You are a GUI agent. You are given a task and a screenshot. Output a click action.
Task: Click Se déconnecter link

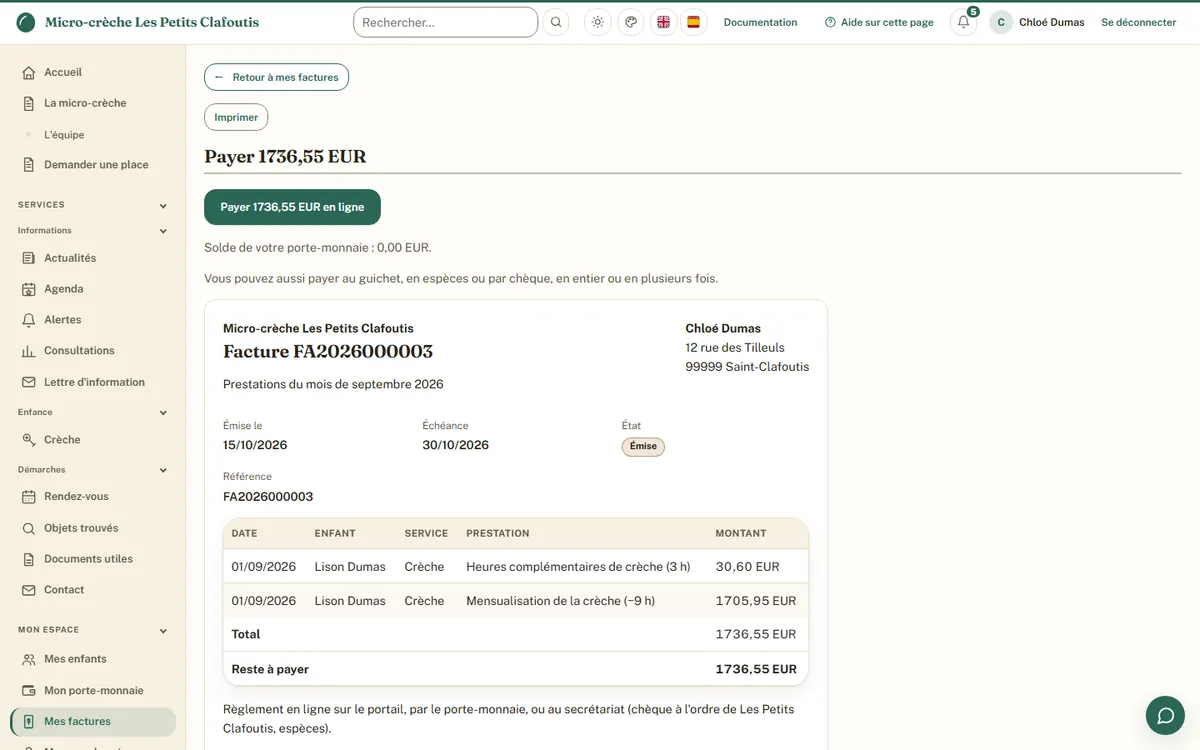tap(1139, 22)
